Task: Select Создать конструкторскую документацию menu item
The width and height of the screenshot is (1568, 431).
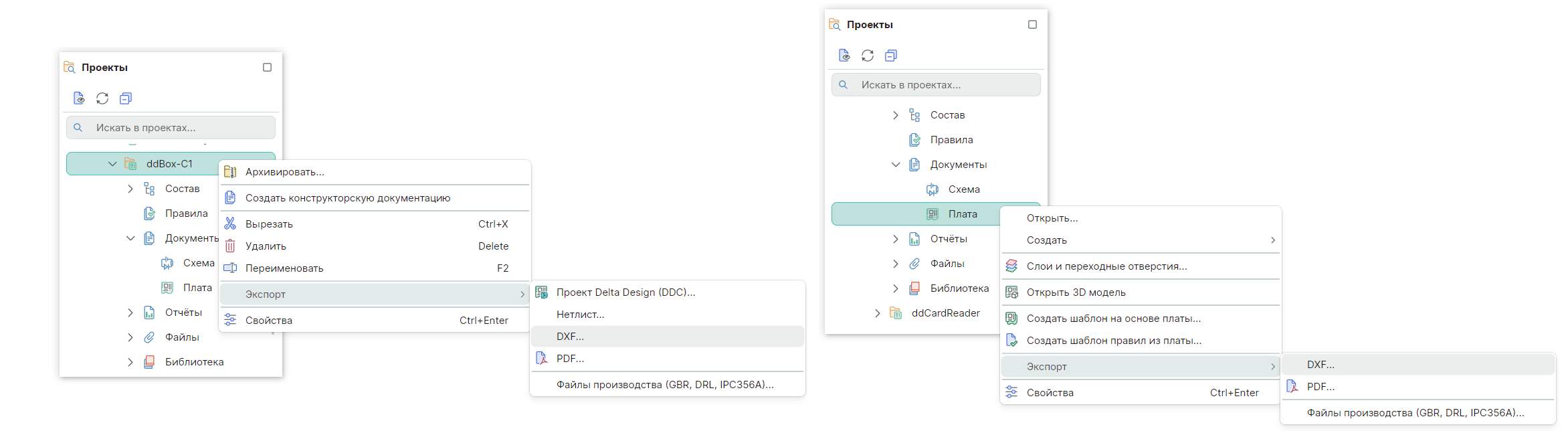Action: pos(347,198)
